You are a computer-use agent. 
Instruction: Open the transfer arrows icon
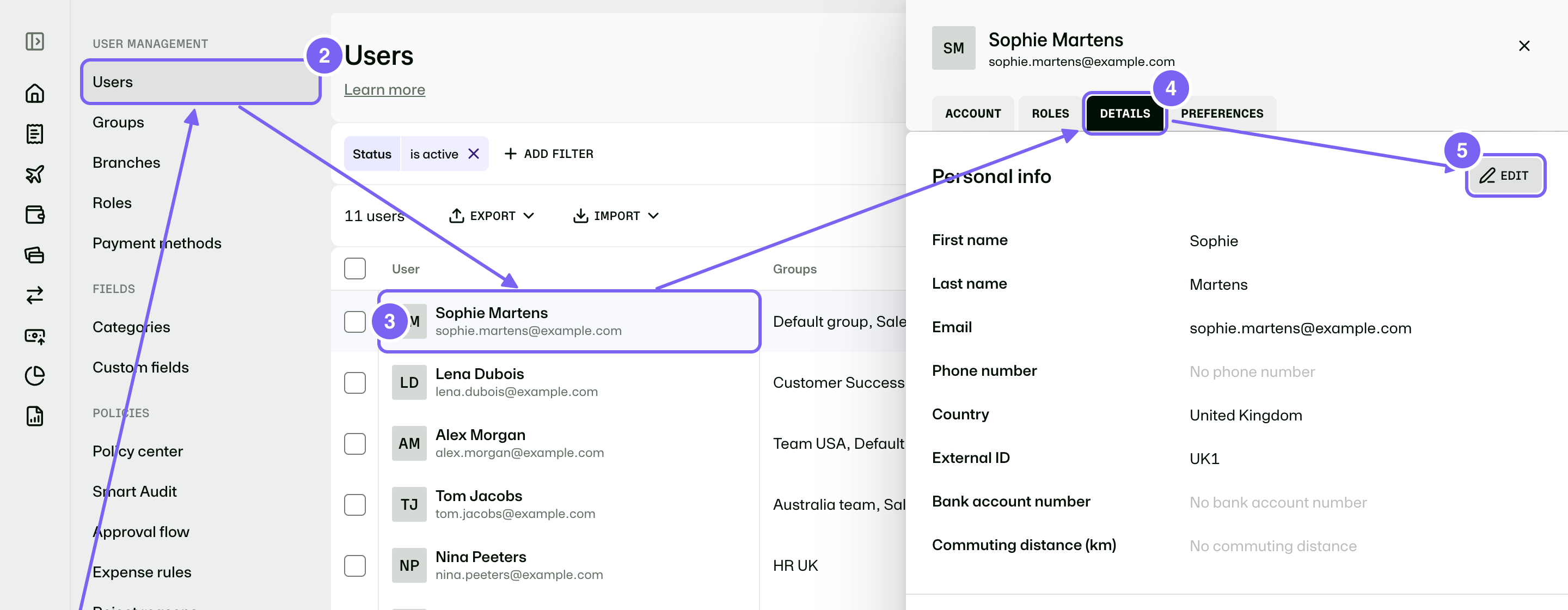point(35,295)
